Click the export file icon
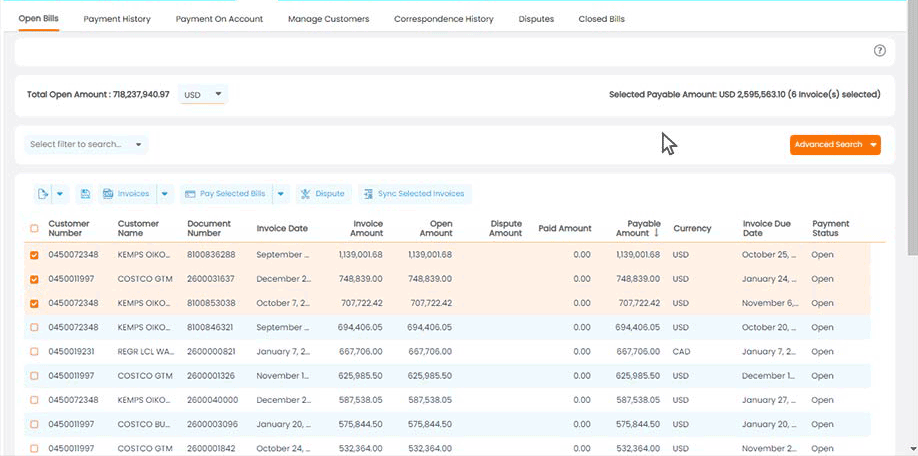 coord(43,194)
